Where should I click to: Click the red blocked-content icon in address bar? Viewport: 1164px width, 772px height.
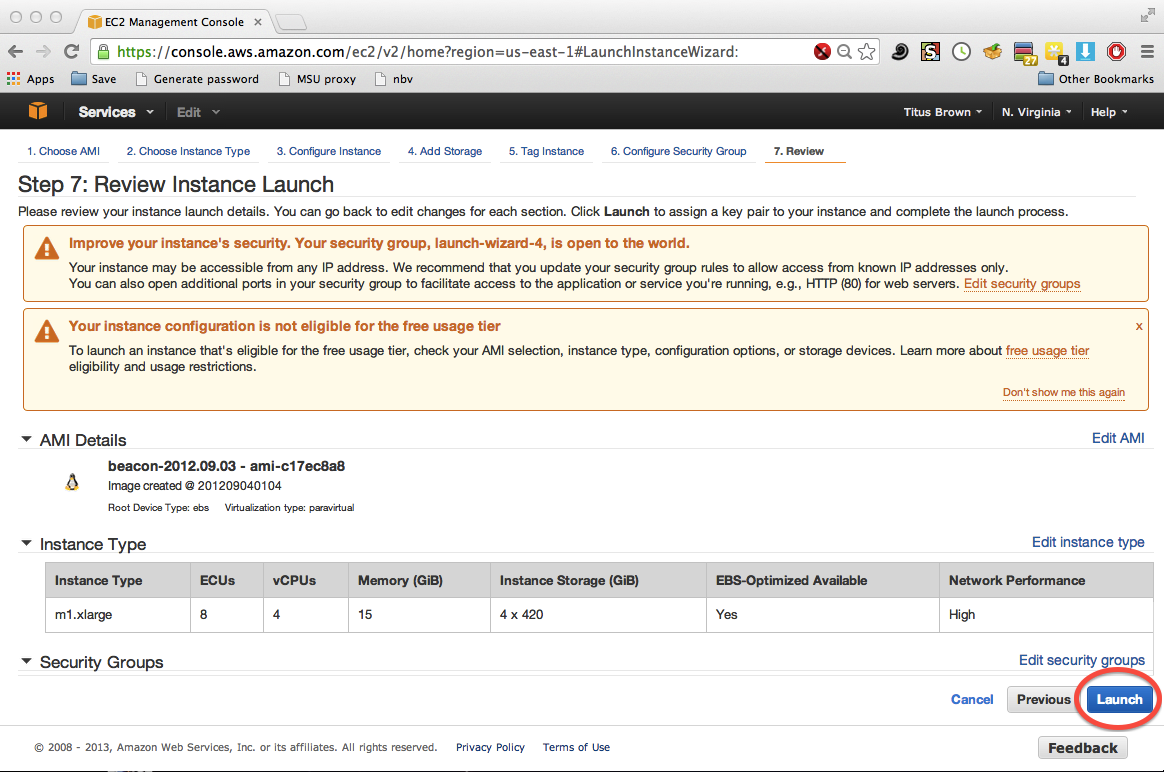click(822, 51)
